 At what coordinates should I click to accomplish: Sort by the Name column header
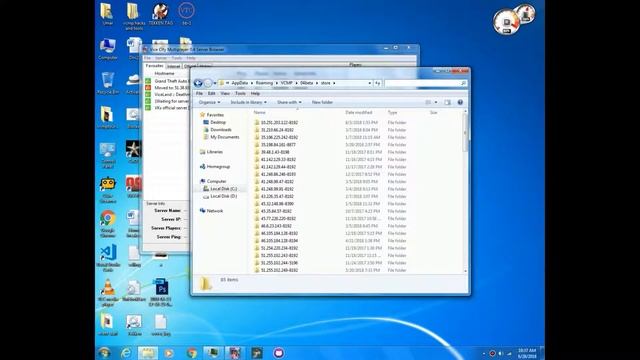click(x=259, y=112)
